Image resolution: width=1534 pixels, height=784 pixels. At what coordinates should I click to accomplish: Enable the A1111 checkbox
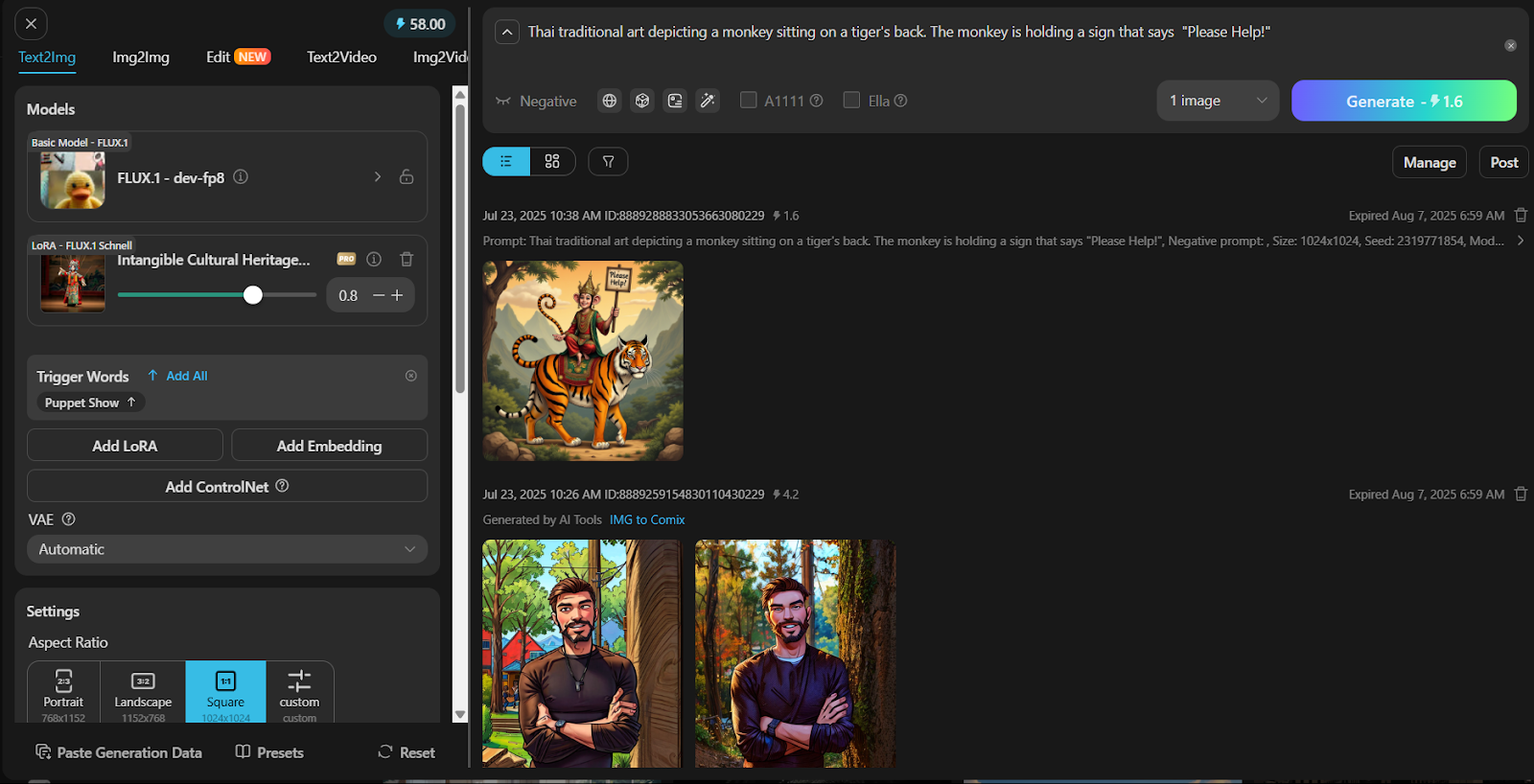pyautogui.click(x=749, y=101)
